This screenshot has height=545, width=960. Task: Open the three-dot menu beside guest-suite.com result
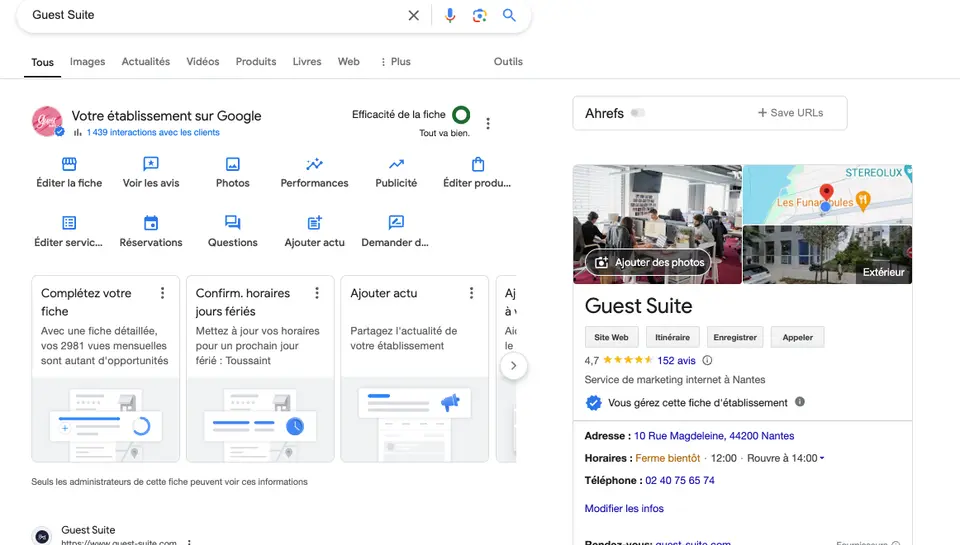point(189,542)
